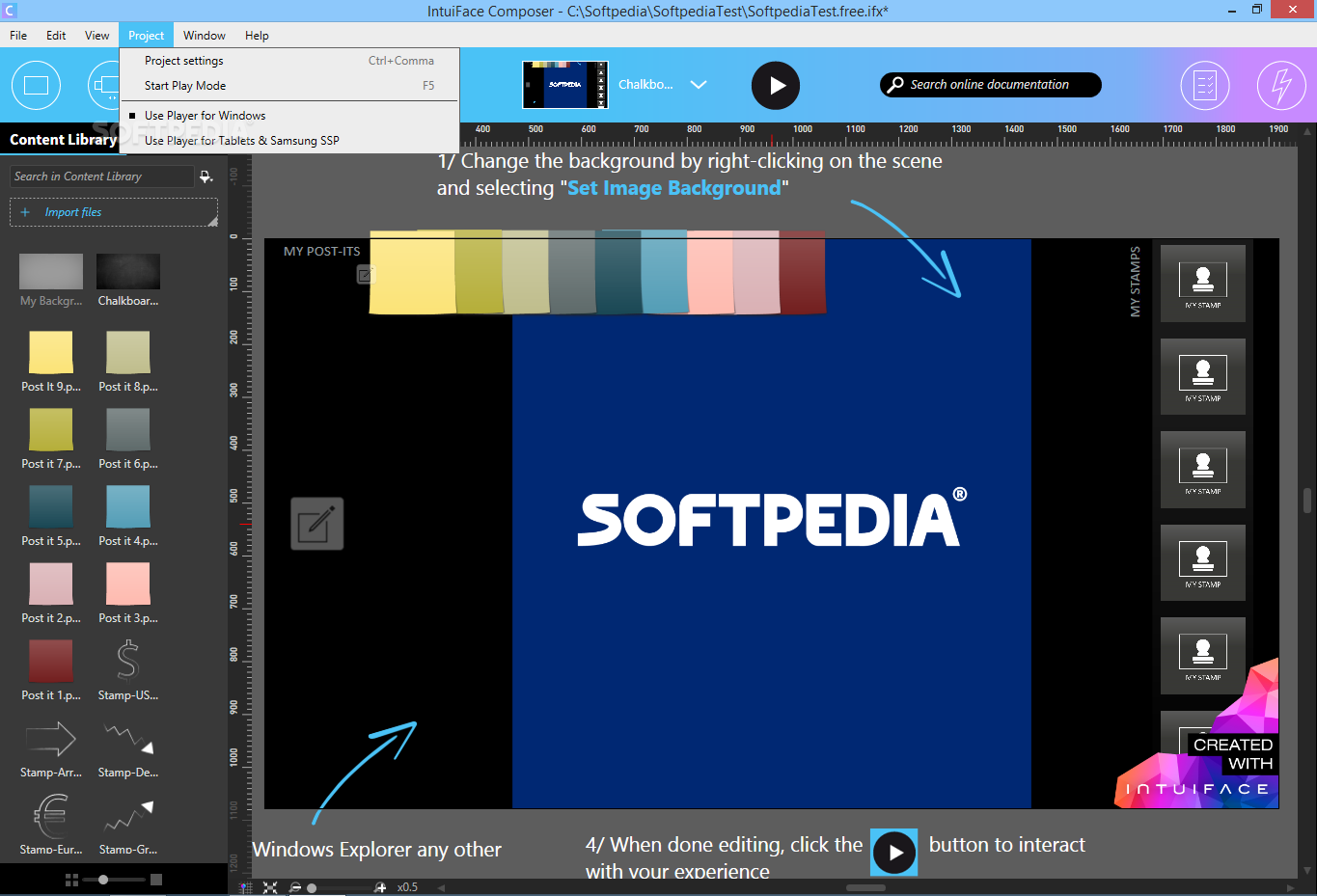Select the second MY STAMP icon
Image resolution: width=1317 pixels, height=896 pixels.
pyautogui.click(x=1203, y=376)
